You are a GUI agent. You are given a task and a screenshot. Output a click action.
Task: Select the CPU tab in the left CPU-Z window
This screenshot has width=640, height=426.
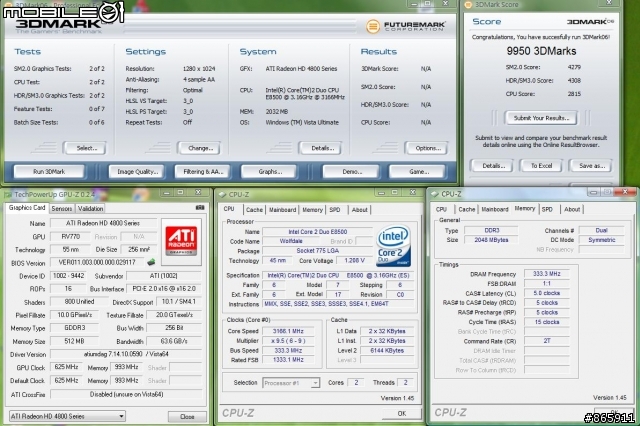pos(229,209)
